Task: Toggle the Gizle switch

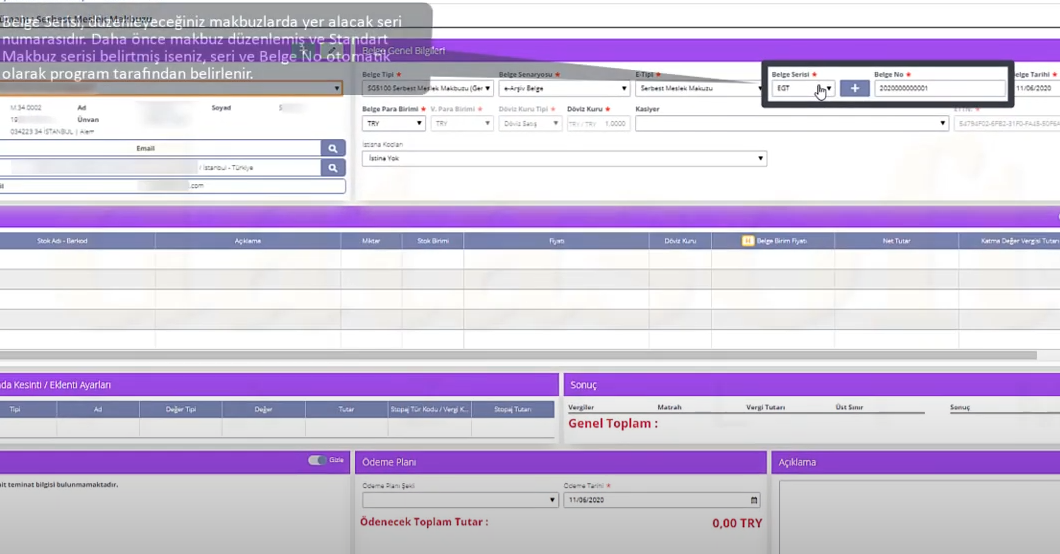Action: (317, 460)
